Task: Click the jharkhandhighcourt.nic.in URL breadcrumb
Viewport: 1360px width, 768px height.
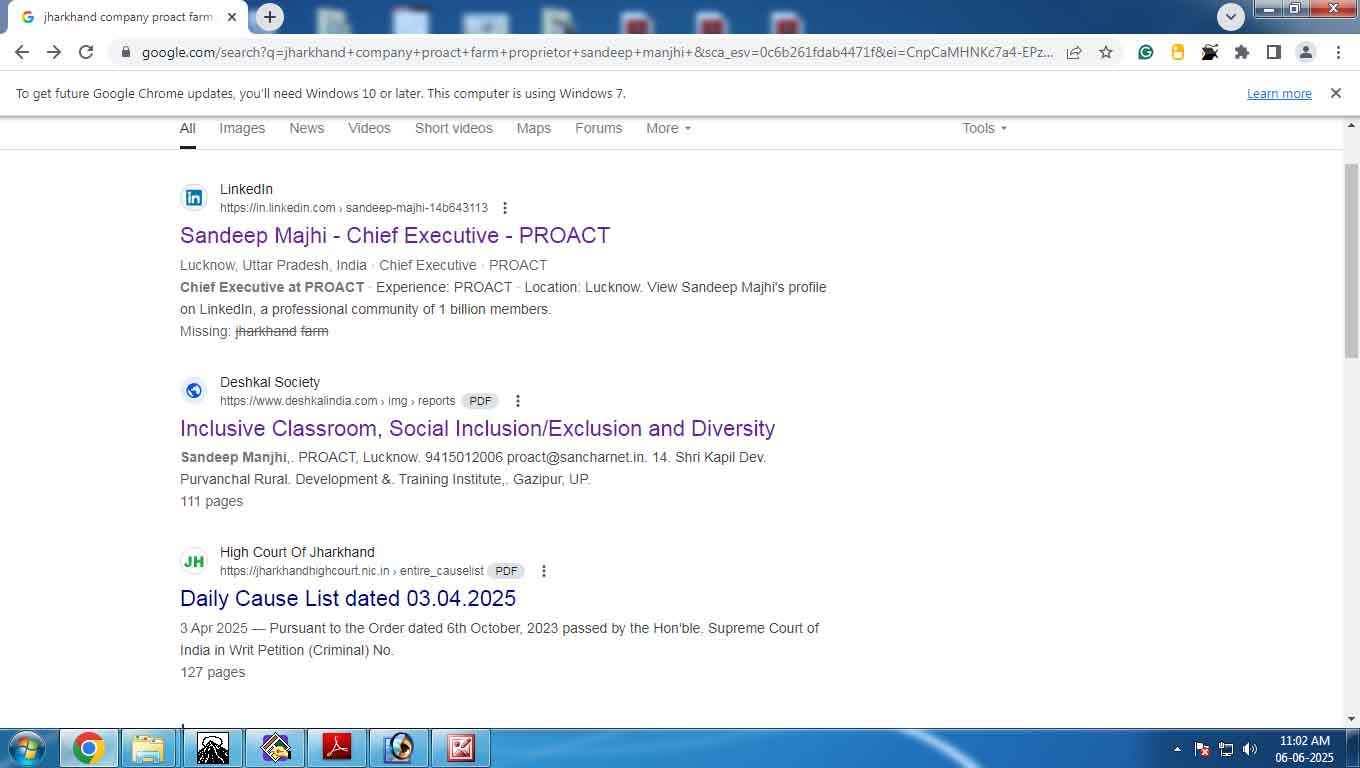Action: [x=351, y=571]
